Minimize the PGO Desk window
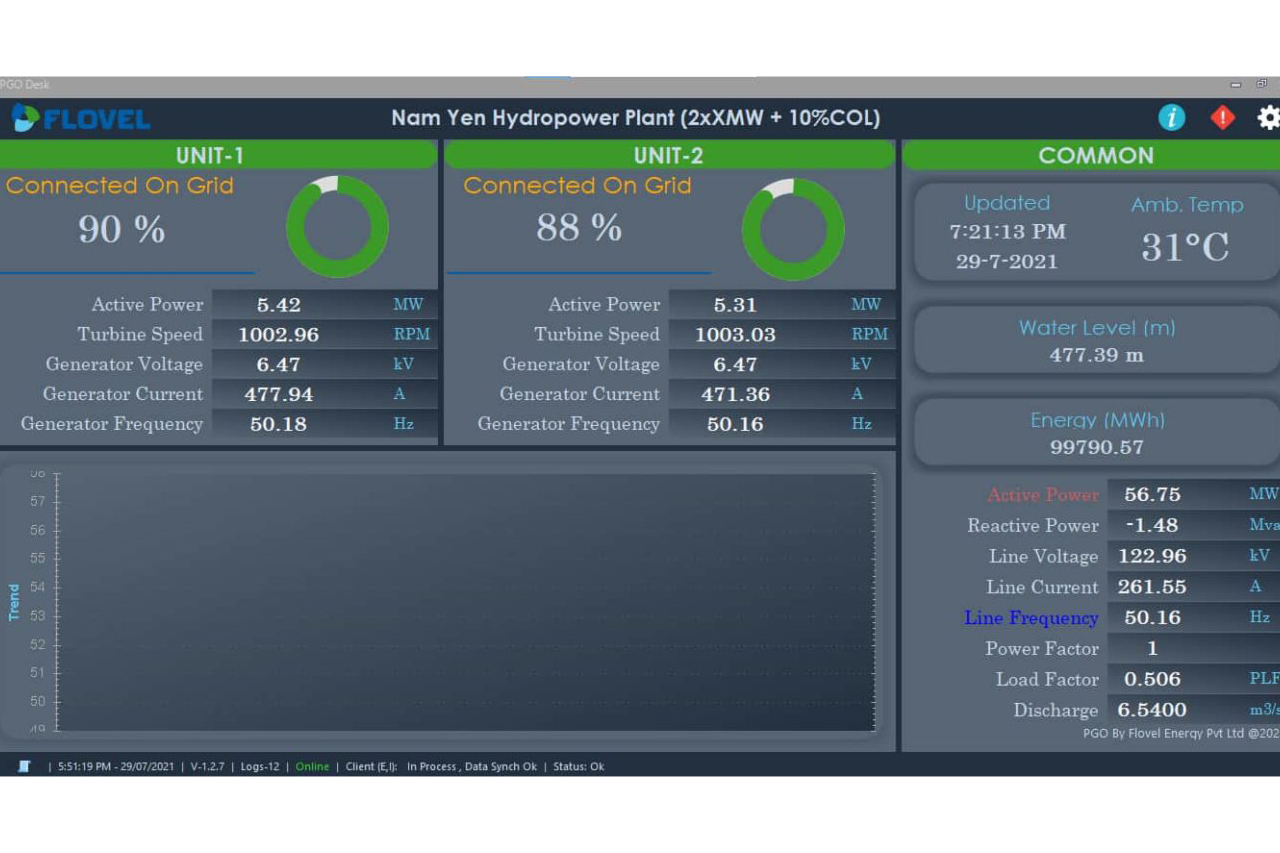This screenshot has height=853, width=1280. click(x=1237, y=85)
